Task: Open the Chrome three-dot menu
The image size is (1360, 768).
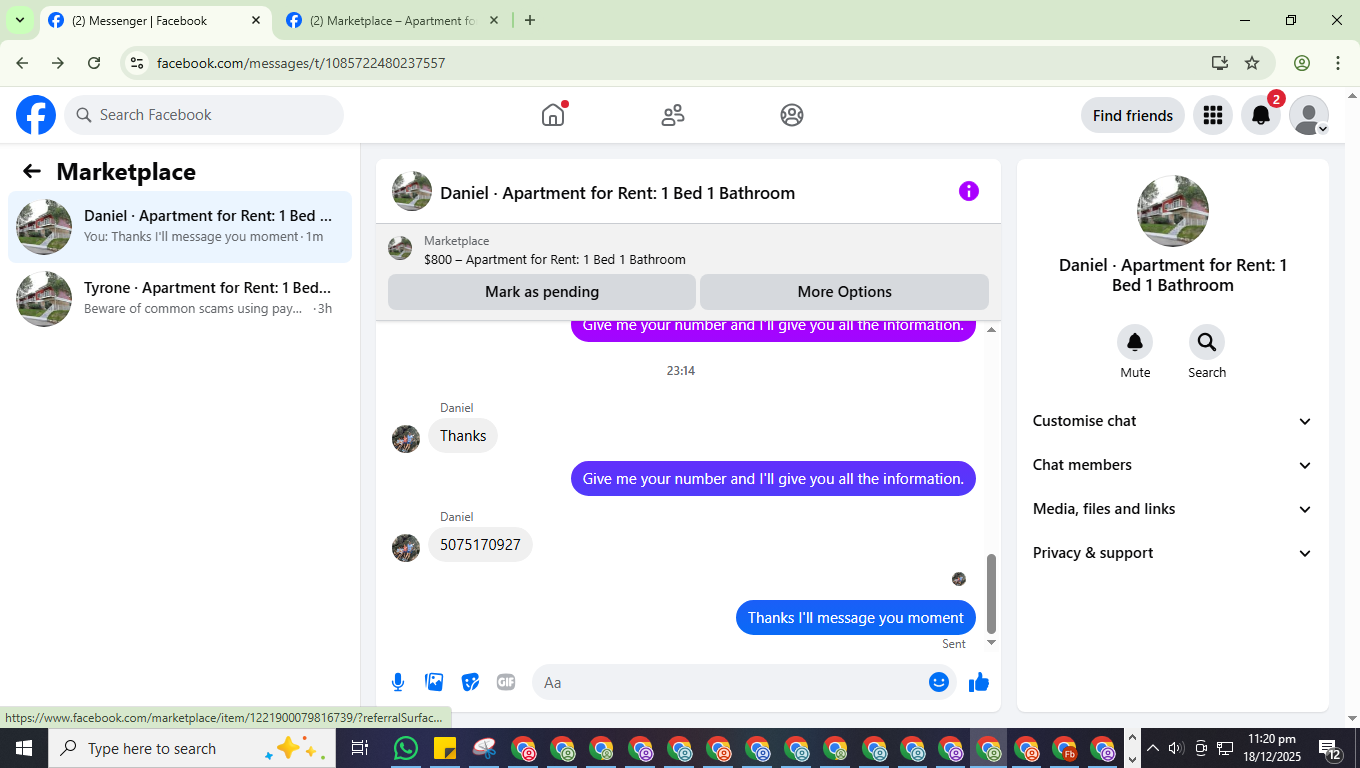Action: (1338, 63)
